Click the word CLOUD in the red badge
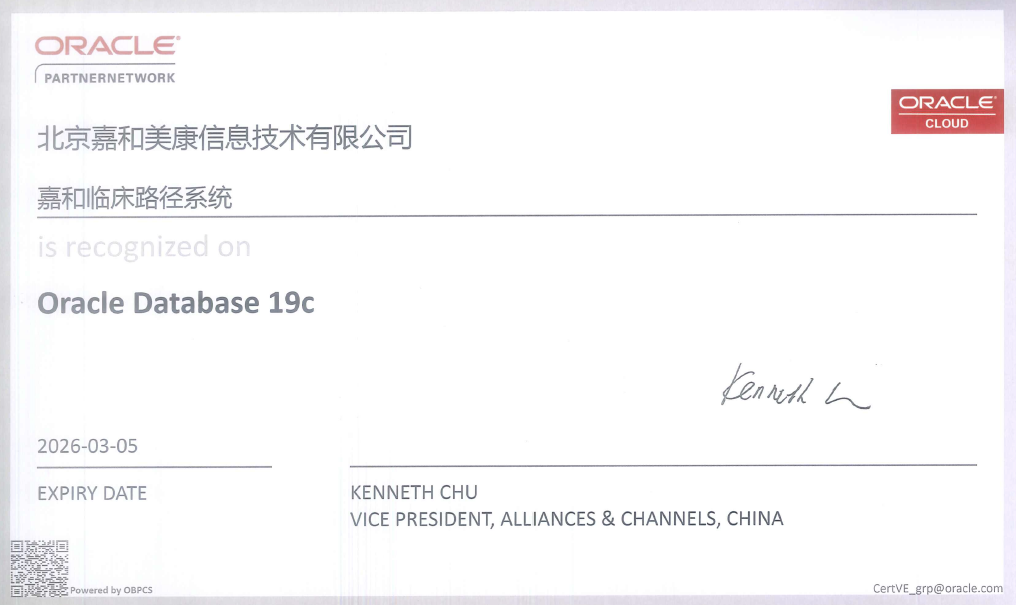 946,123
